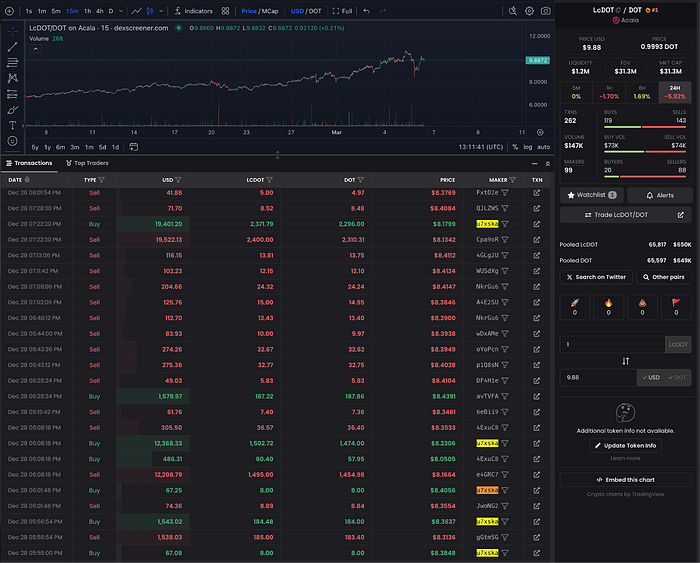The height and width of the screenshot is (563, 700).
Task: Add a symbol to compare
Action: click(9, 11)
